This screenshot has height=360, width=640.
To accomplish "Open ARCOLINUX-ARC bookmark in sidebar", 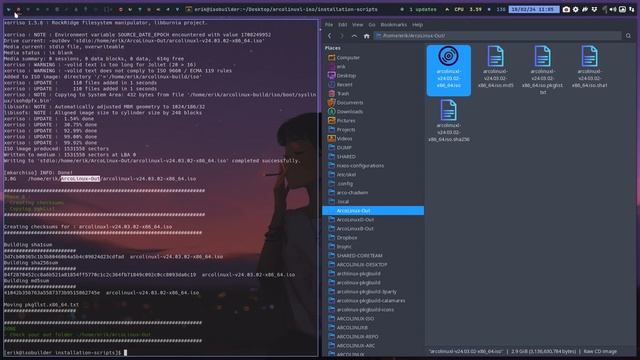I will click(x=352, y=345).
